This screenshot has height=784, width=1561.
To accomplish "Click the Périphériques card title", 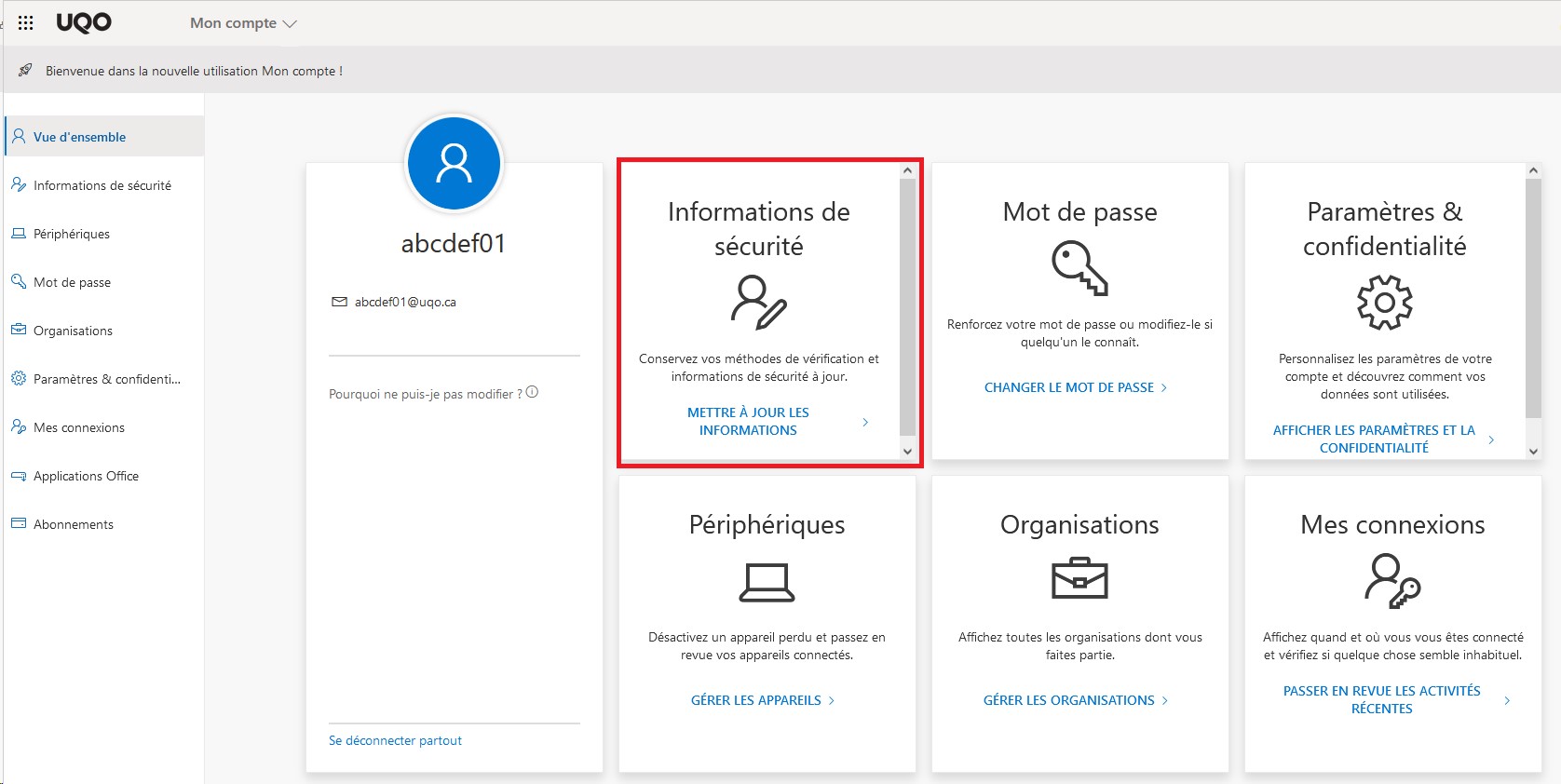I will tap(767, 525).
